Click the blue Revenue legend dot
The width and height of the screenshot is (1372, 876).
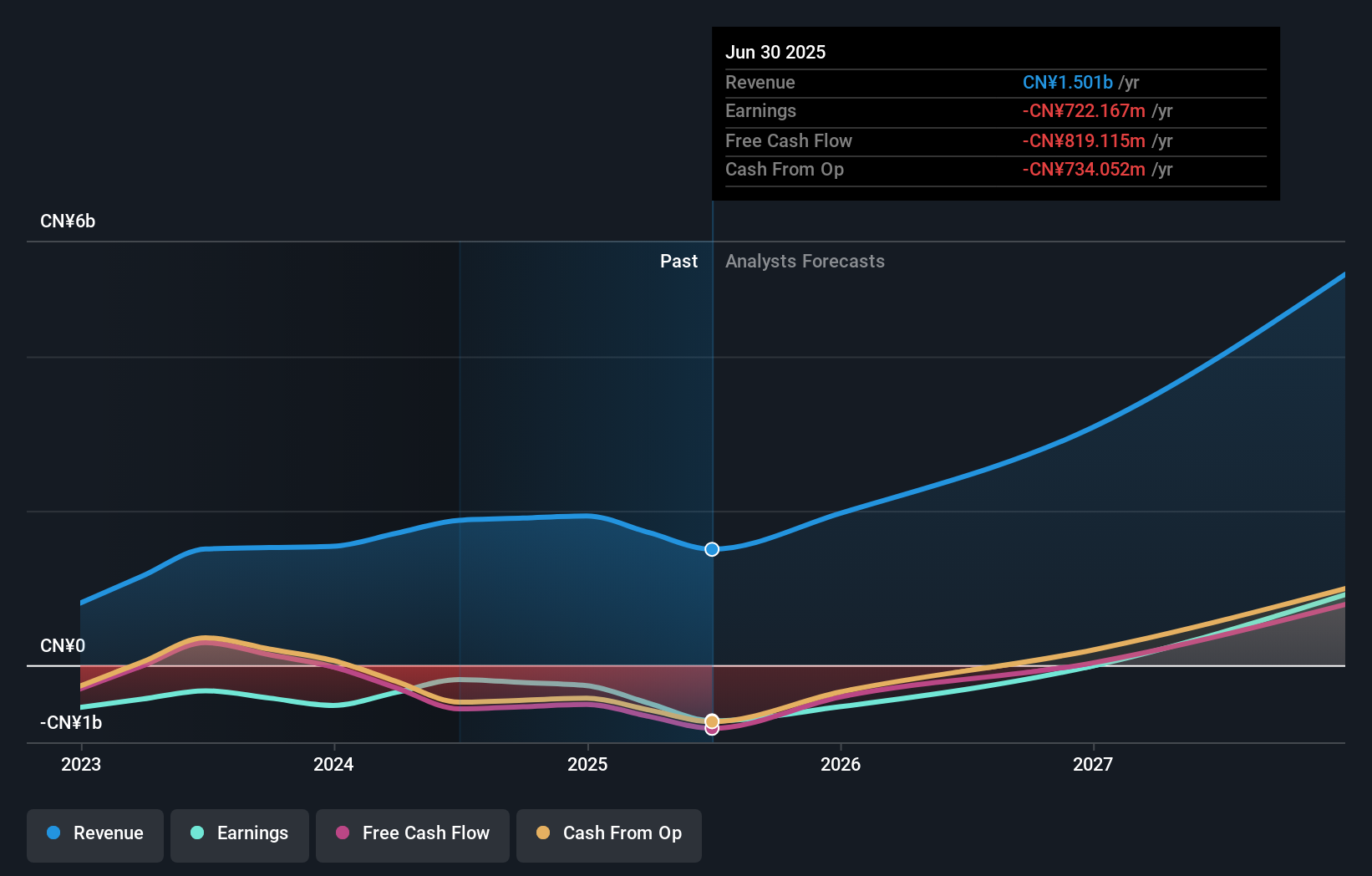[52, 833]
